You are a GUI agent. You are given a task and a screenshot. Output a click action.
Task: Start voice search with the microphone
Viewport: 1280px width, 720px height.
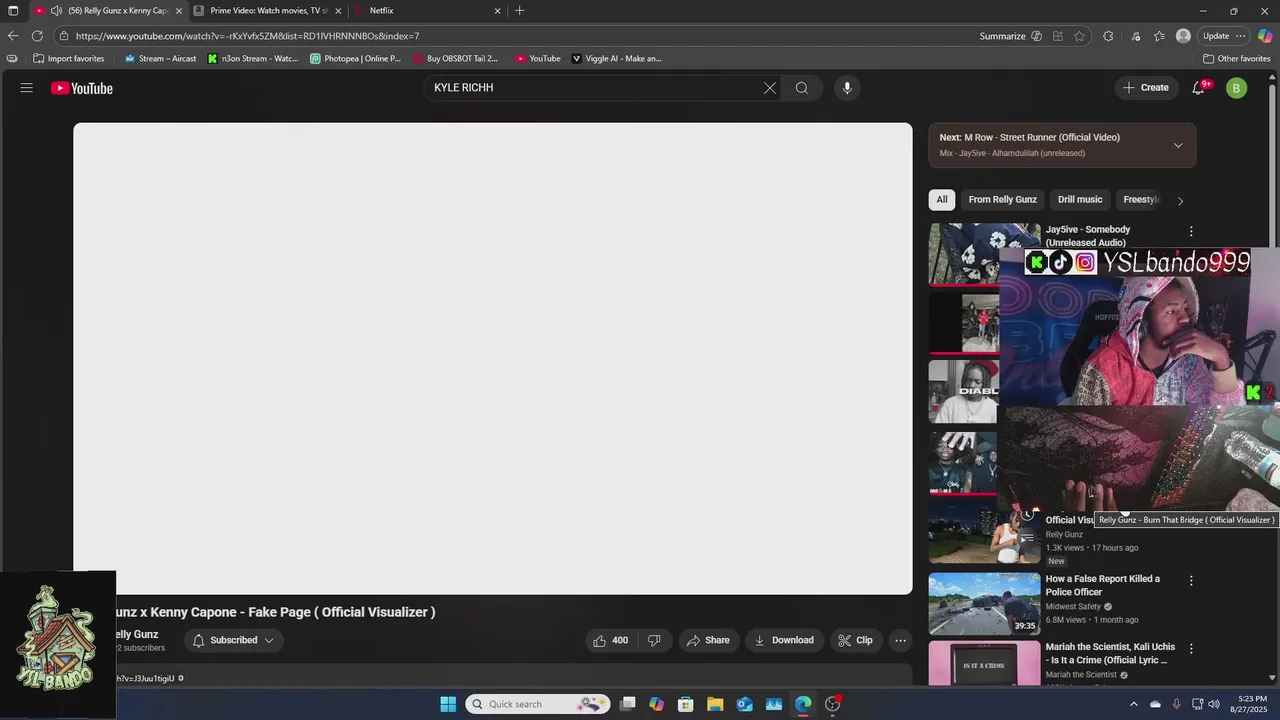(x=847, y=88)
